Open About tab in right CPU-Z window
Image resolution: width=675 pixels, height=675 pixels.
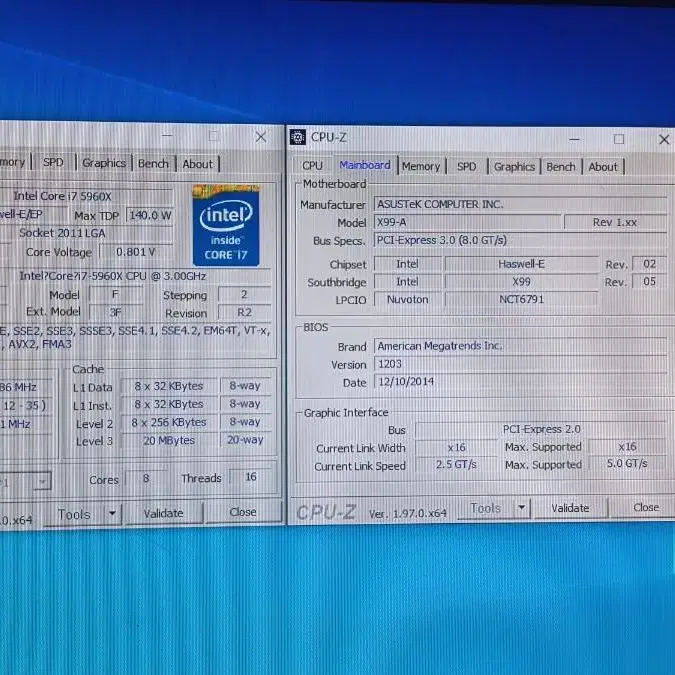click(603, 167)
